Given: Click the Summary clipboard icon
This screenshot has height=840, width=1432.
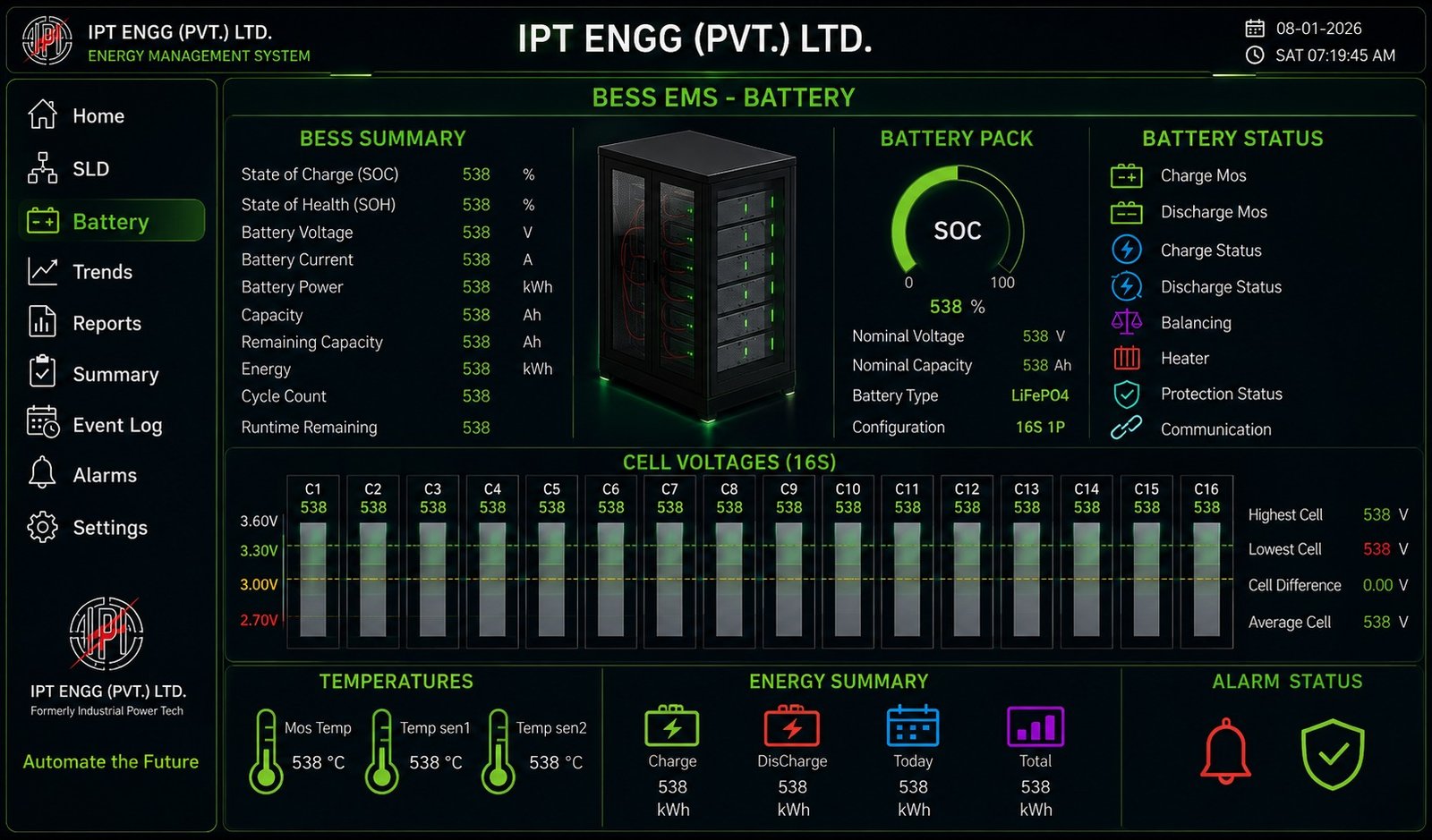Looking at the screenshot, I should (42, 372).
